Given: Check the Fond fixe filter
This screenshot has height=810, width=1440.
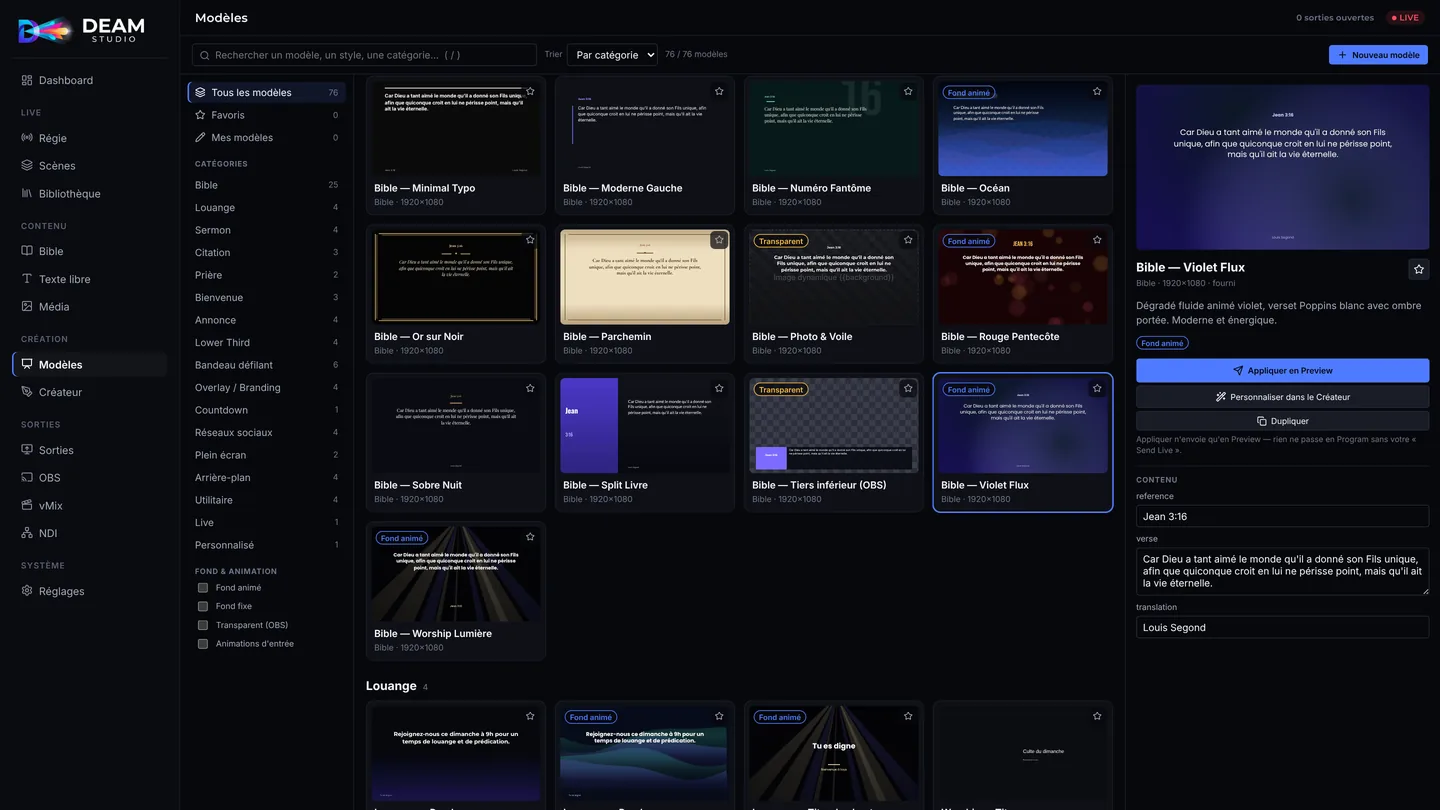Looking at the screenshot, I should point(203,606).
